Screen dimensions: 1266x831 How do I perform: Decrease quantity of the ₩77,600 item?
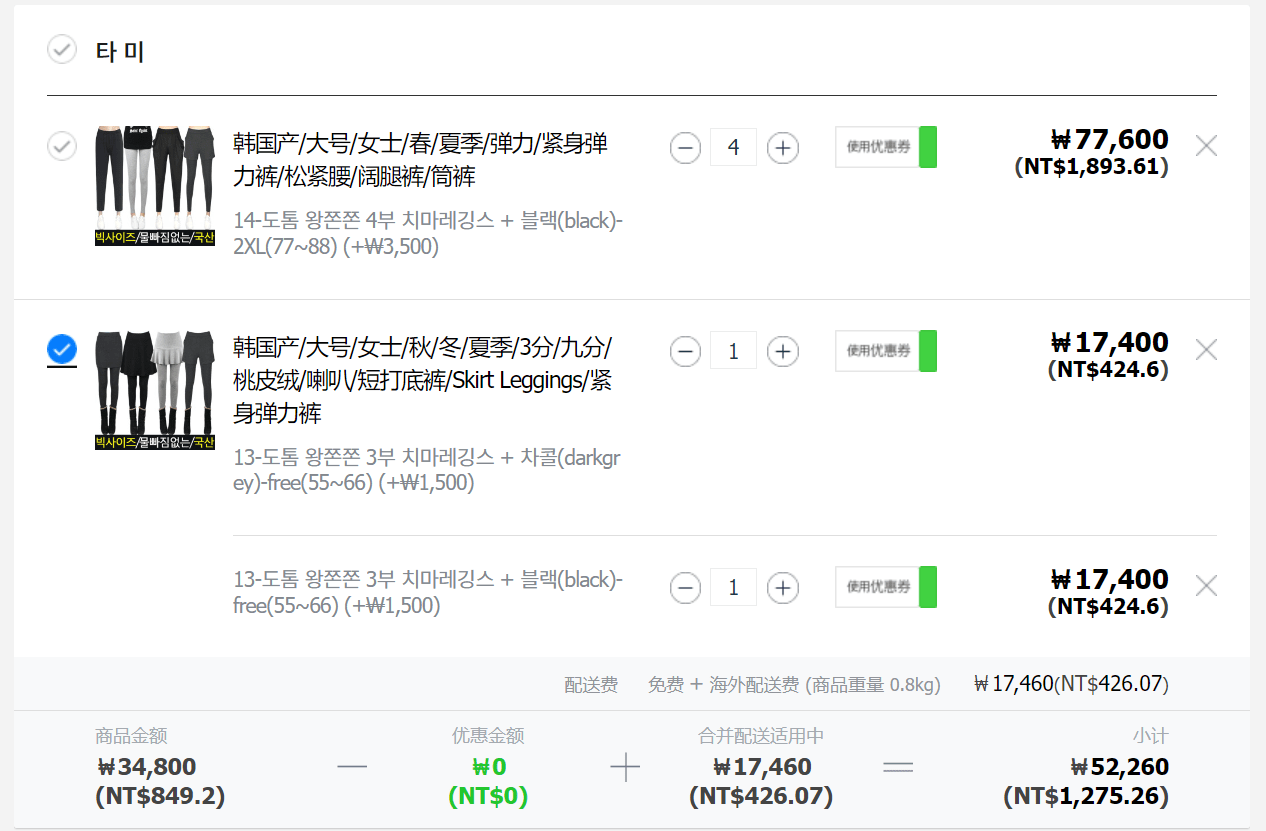pyautogui.click(x=685, y=148)
